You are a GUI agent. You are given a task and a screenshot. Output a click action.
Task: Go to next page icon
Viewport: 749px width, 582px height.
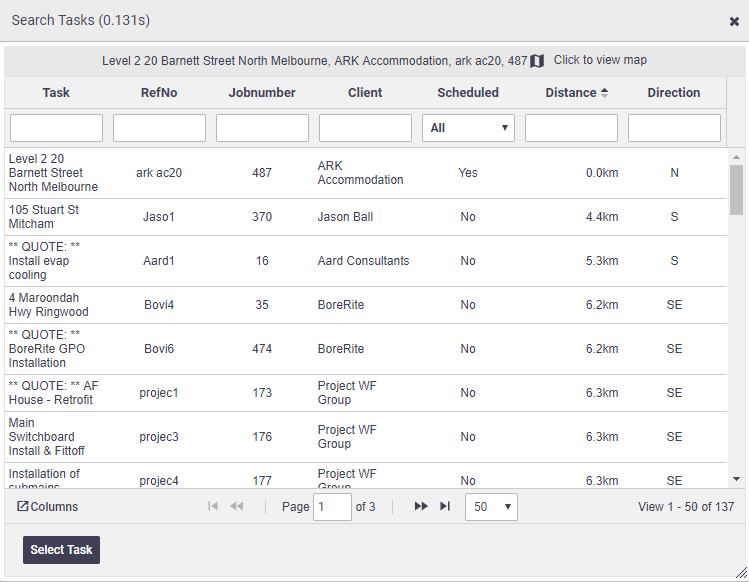tap(421, 506)
